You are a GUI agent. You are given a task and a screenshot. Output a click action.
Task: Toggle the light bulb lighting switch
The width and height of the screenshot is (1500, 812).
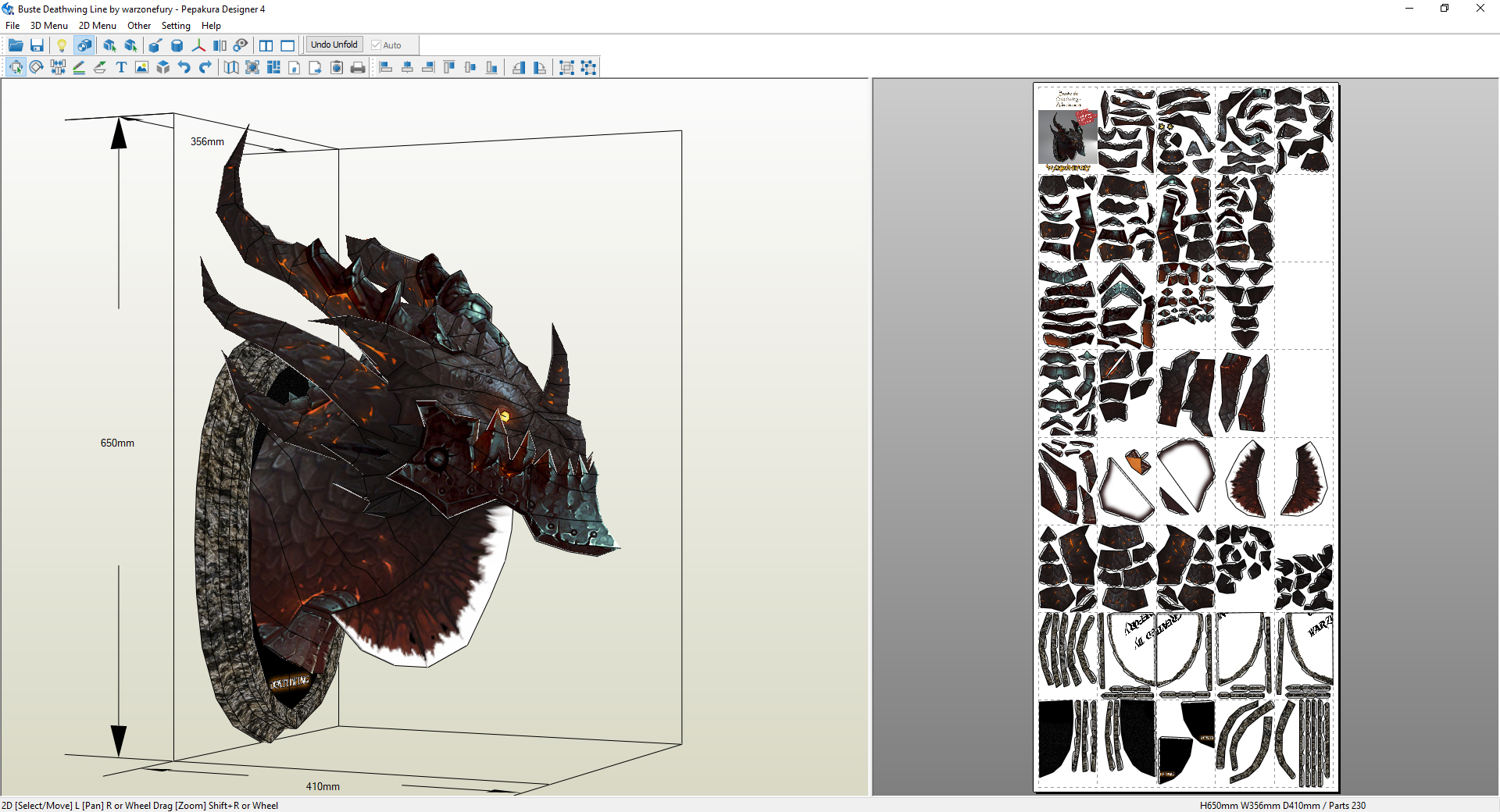click(x=62, y=45)
